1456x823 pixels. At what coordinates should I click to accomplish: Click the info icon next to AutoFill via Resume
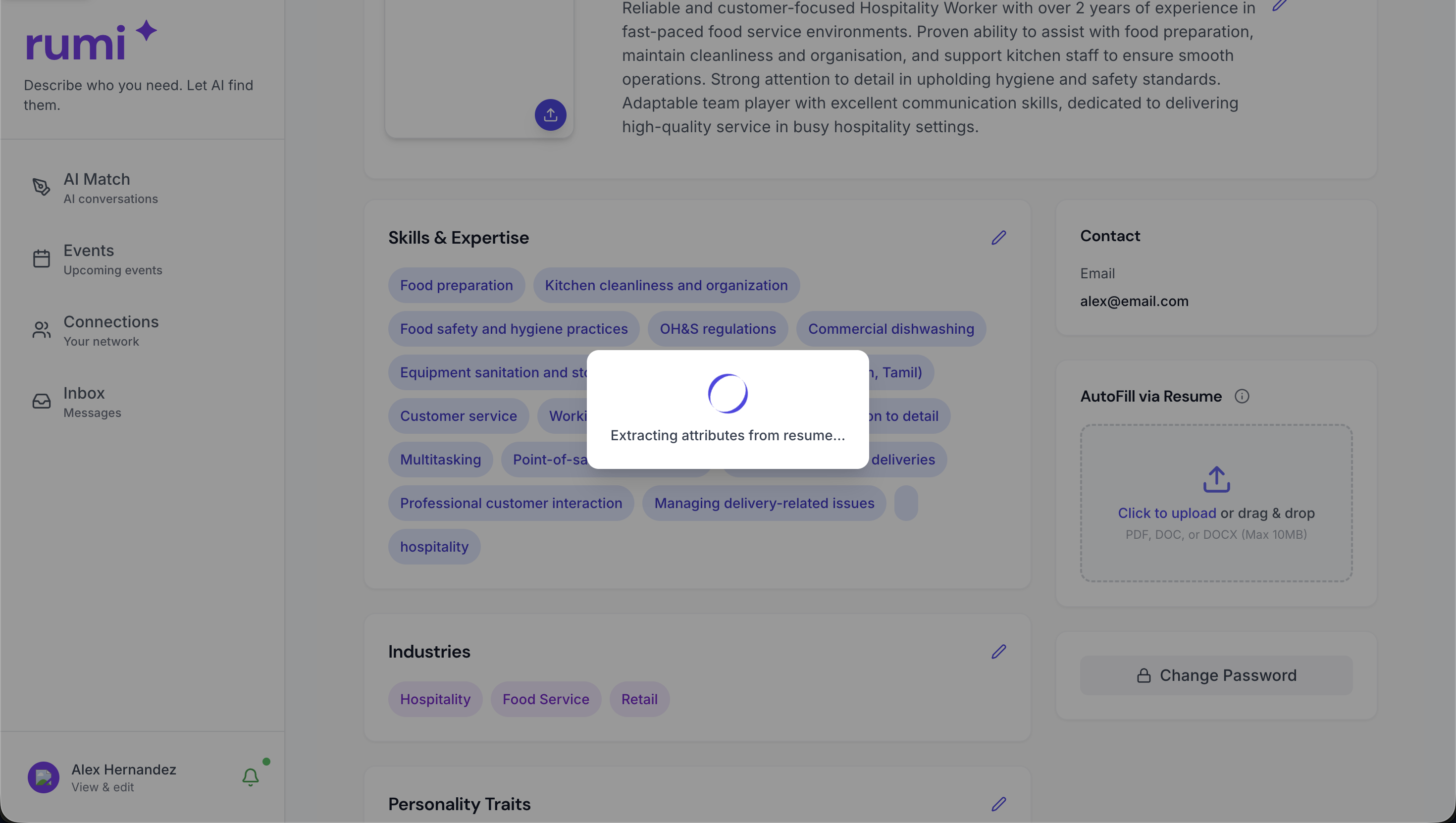[1242, 396]
